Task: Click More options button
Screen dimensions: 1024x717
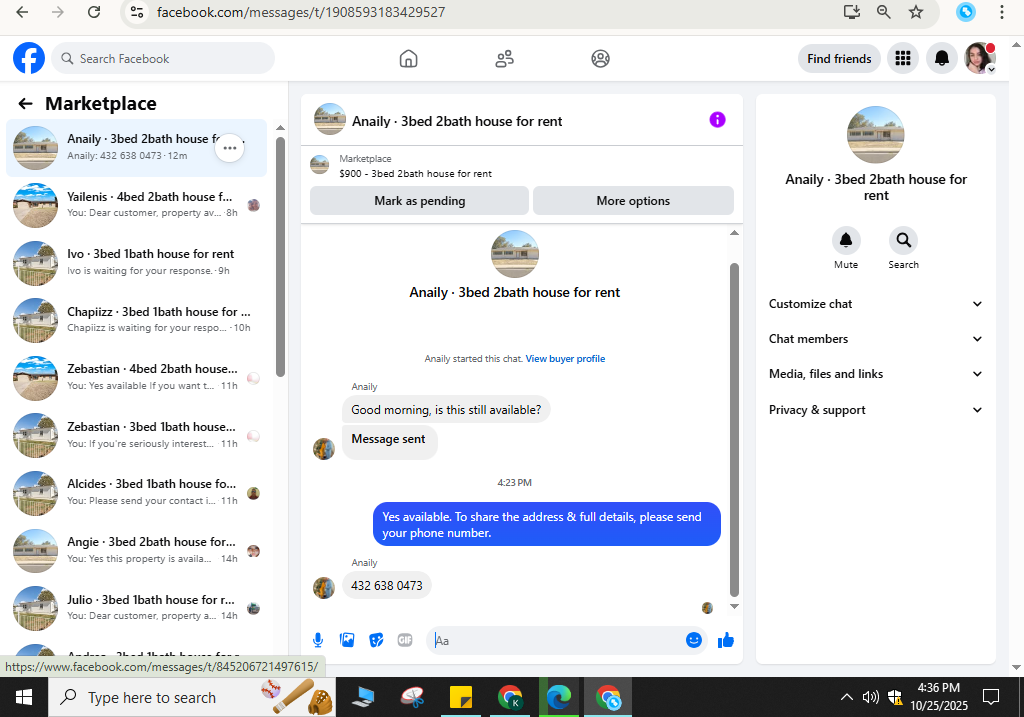Action: click(x=633, y=200)
